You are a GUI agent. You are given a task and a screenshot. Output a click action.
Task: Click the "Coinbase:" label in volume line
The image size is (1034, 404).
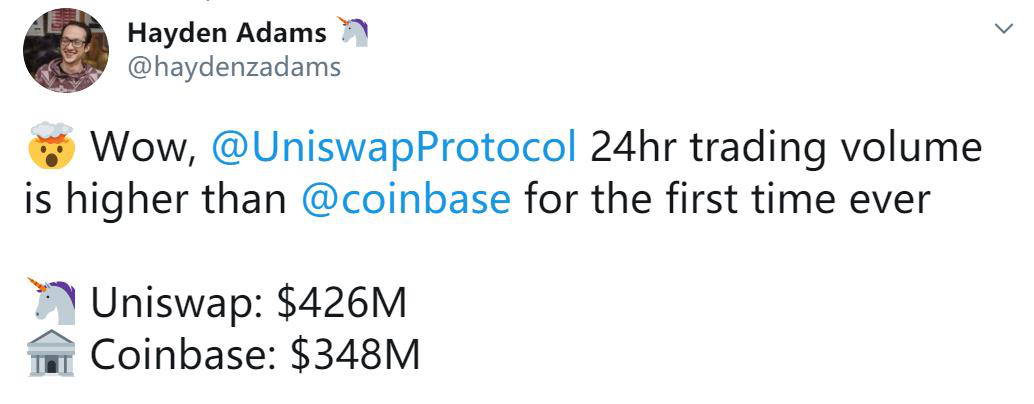coord(185,355)
